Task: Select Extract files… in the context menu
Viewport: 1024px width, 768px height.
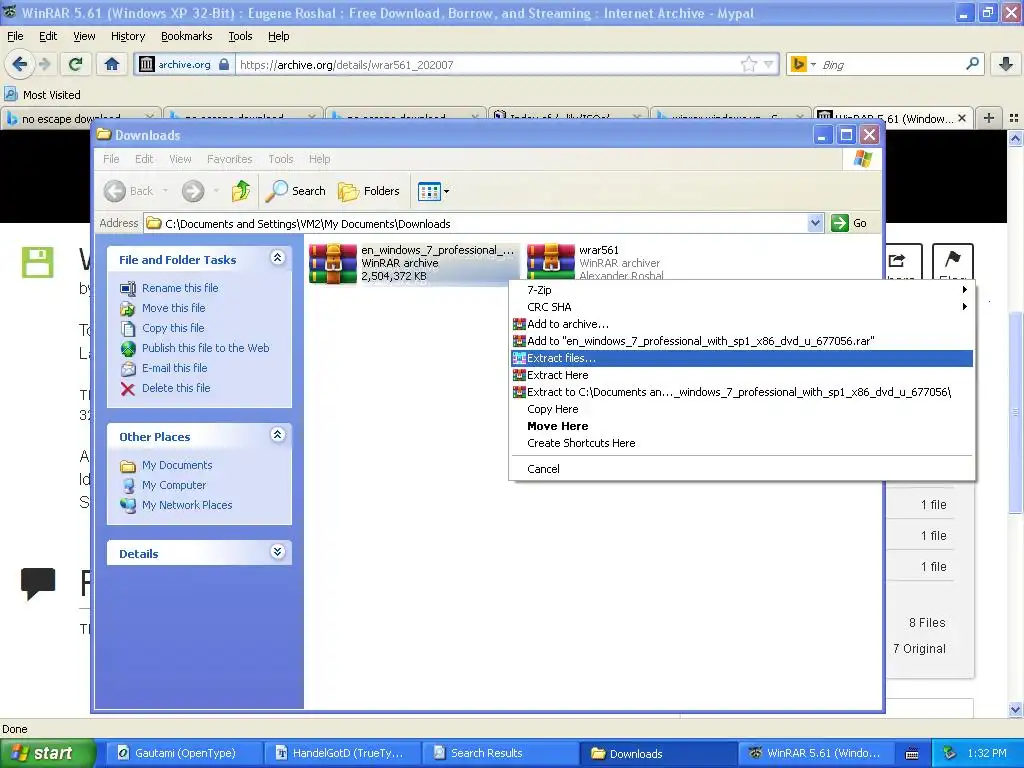Action: [741, 358]
